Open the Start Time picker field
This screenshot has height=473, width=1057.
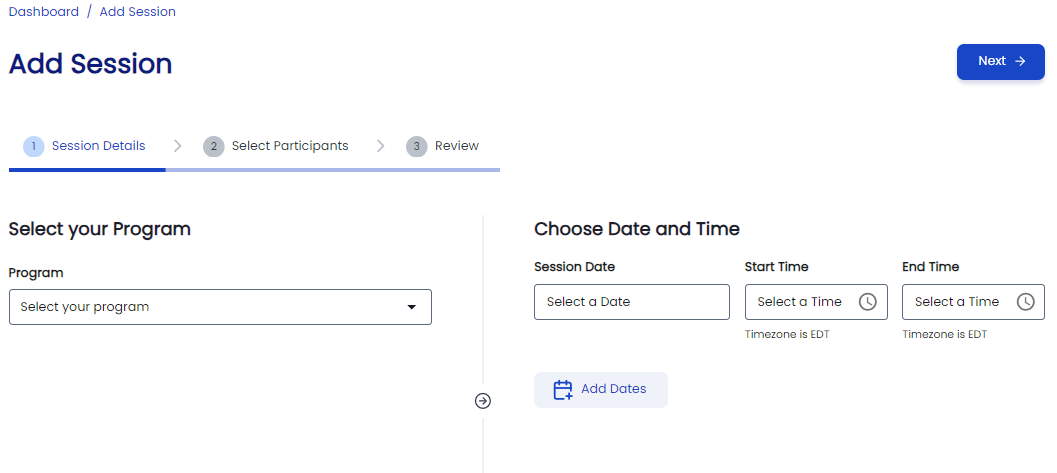point(800,302)
